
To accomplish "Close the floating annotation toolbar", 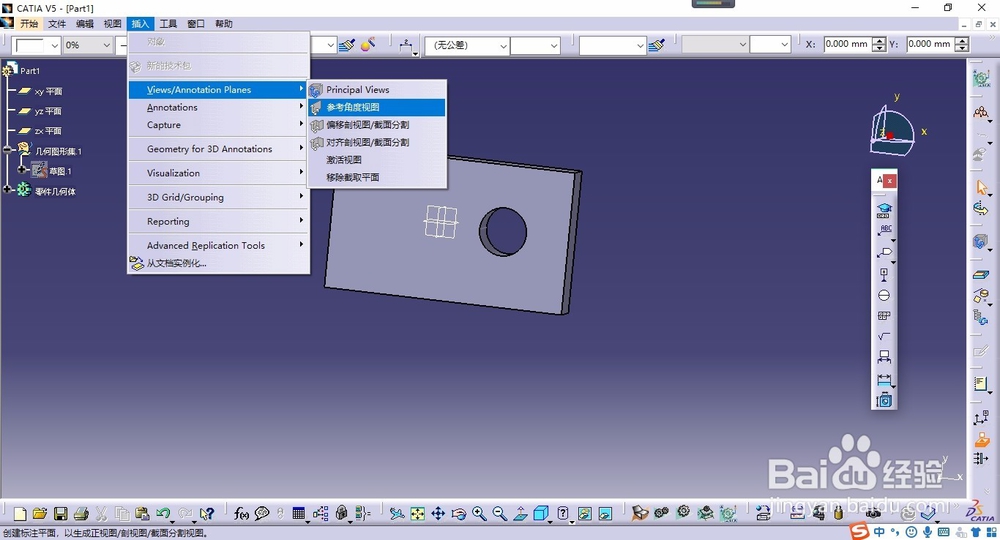I will [x=890, y=181].
